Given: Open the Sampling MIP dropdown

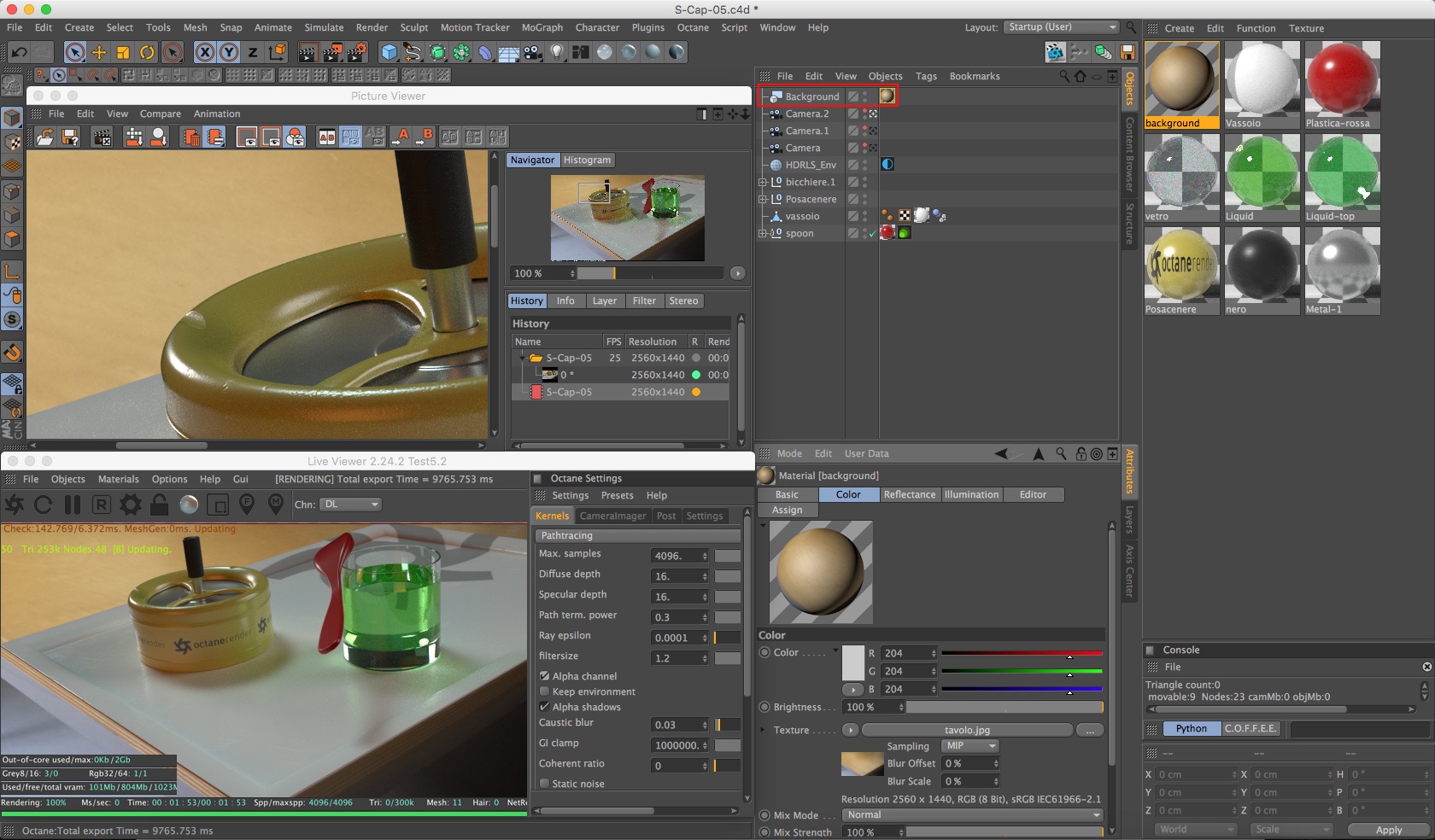Looking at the screenshot, I should click(x=969, y=746).
